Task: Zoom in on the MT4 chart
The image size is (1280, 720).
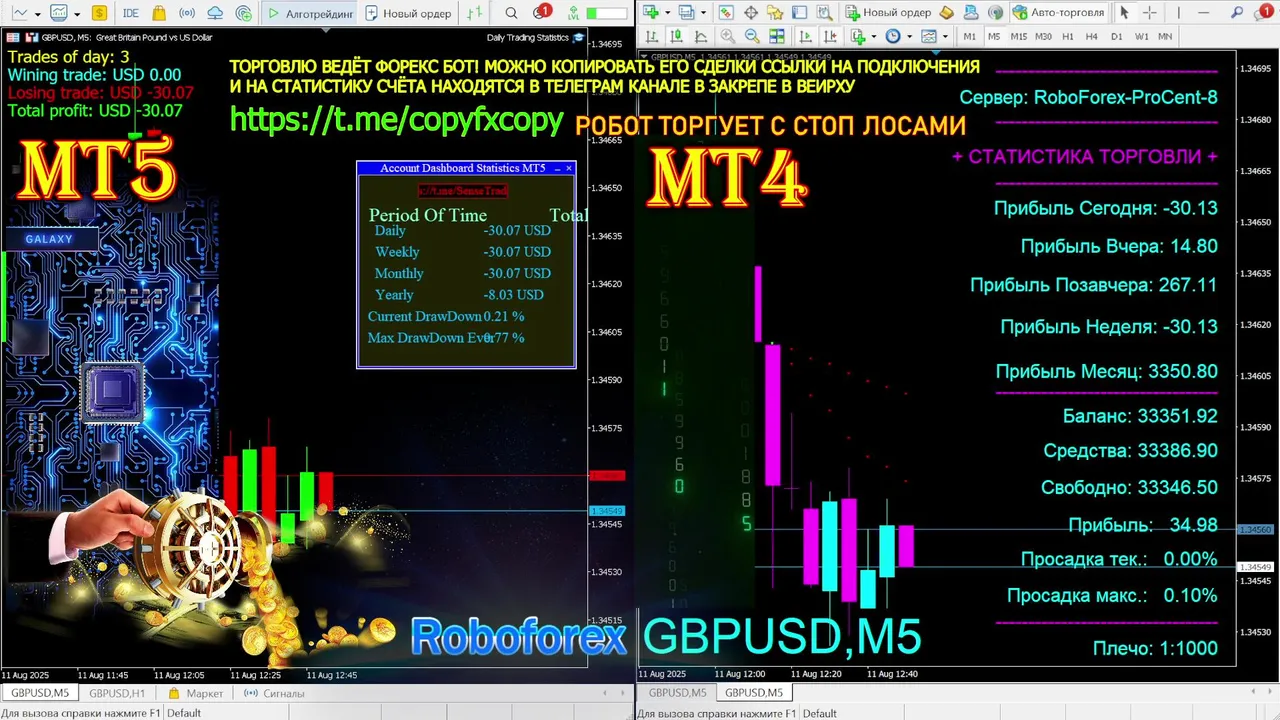Action: pyautogui.click(x=728, y=36)
